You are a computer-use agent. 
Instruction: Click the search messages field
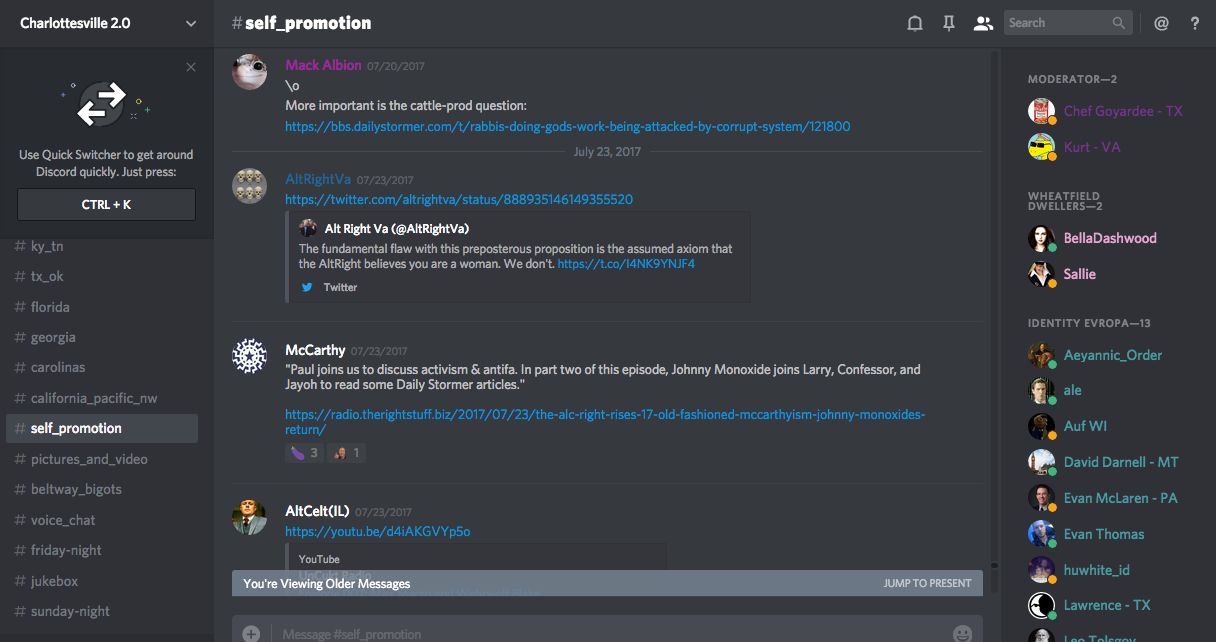coord(1058,23)
